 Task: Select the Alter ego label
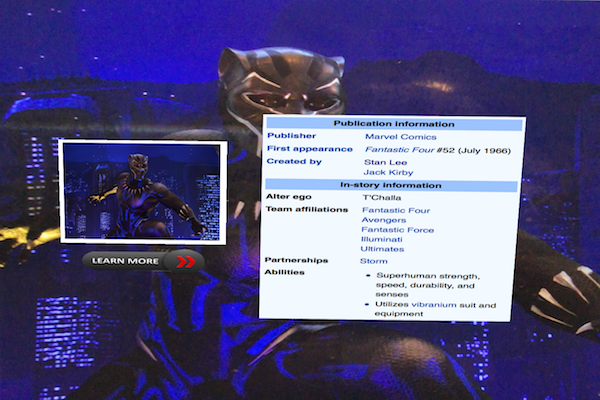(x=289, y=197)
